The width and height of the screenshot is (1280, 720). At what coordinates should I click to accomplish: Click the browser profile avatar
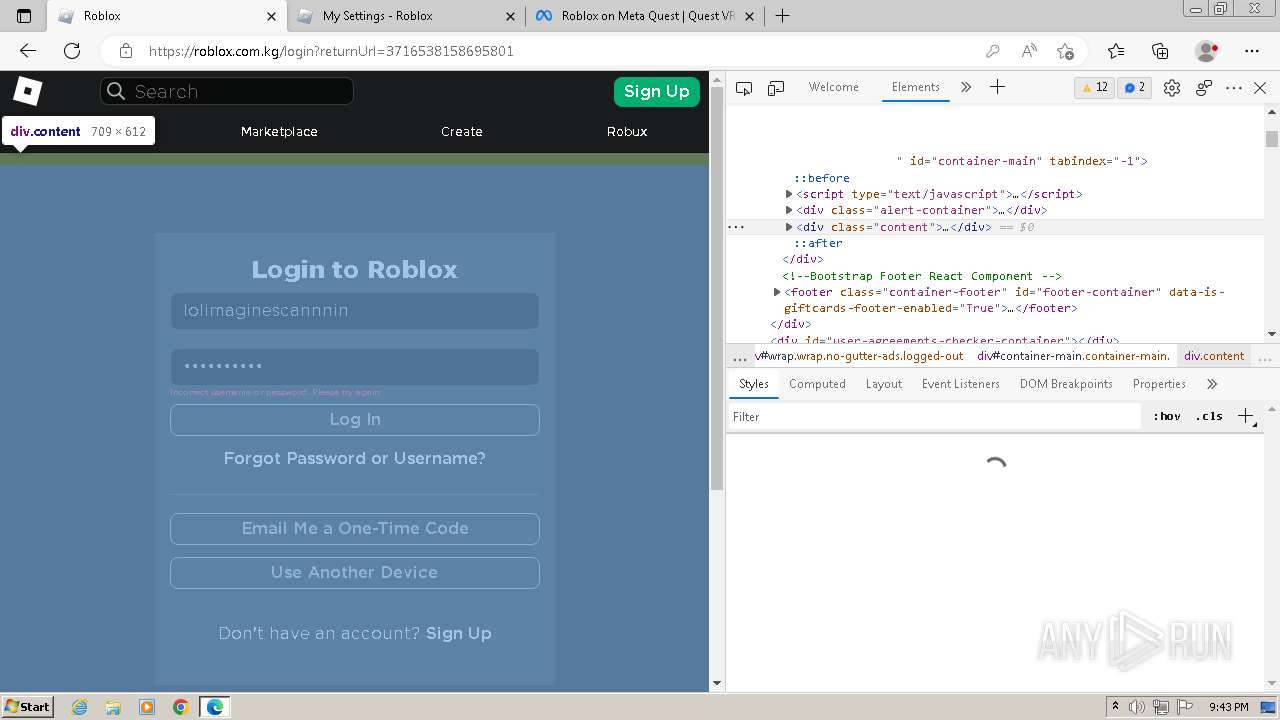click(1207, 51)
